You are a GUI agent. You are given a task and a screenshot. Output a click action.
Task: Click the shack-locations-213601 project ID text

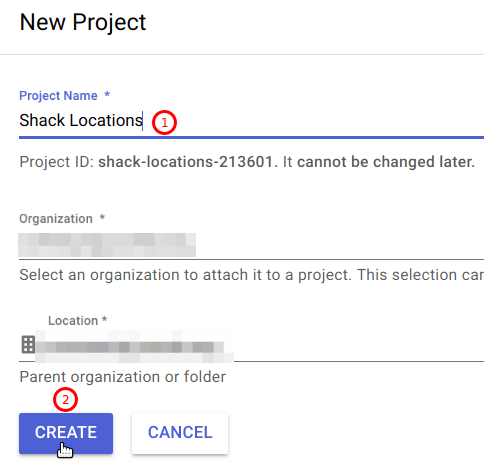coord(188,162)
